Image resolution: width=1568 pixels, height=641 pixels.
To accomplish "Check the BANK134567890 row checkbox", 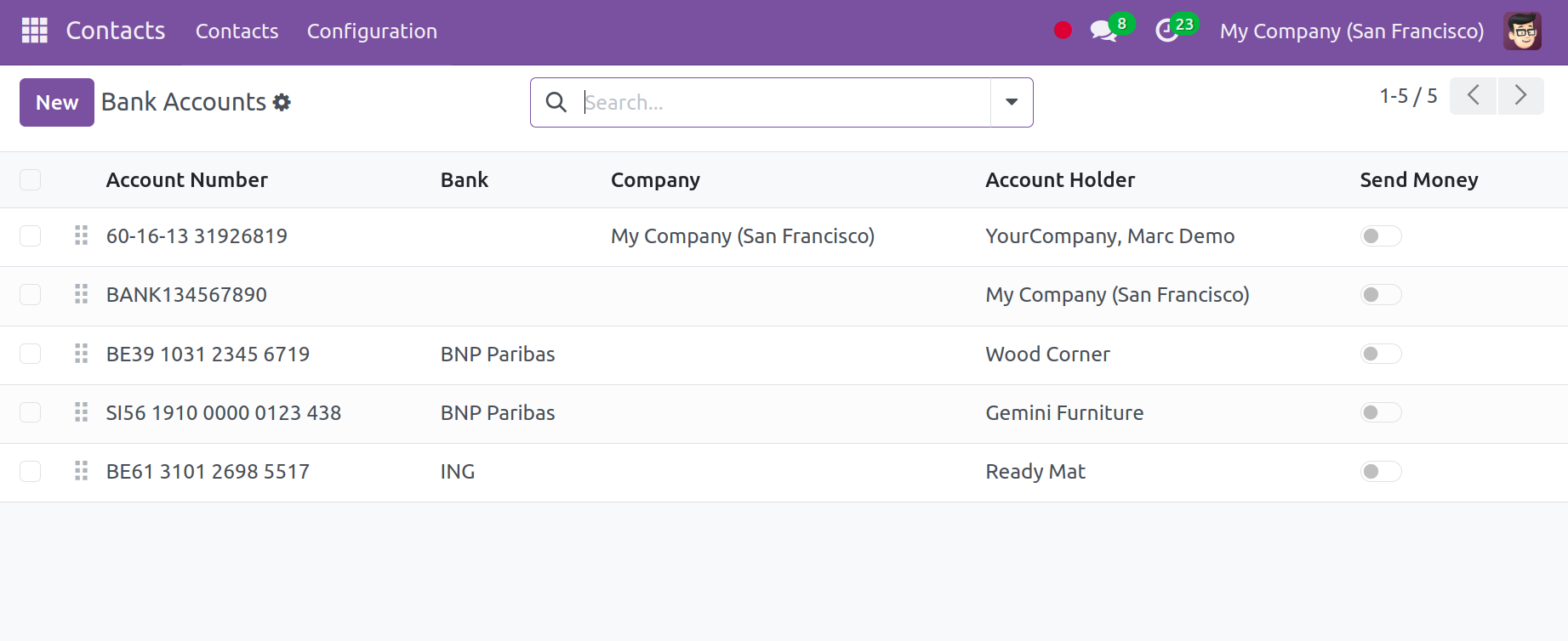I will [x=31, y=294].
